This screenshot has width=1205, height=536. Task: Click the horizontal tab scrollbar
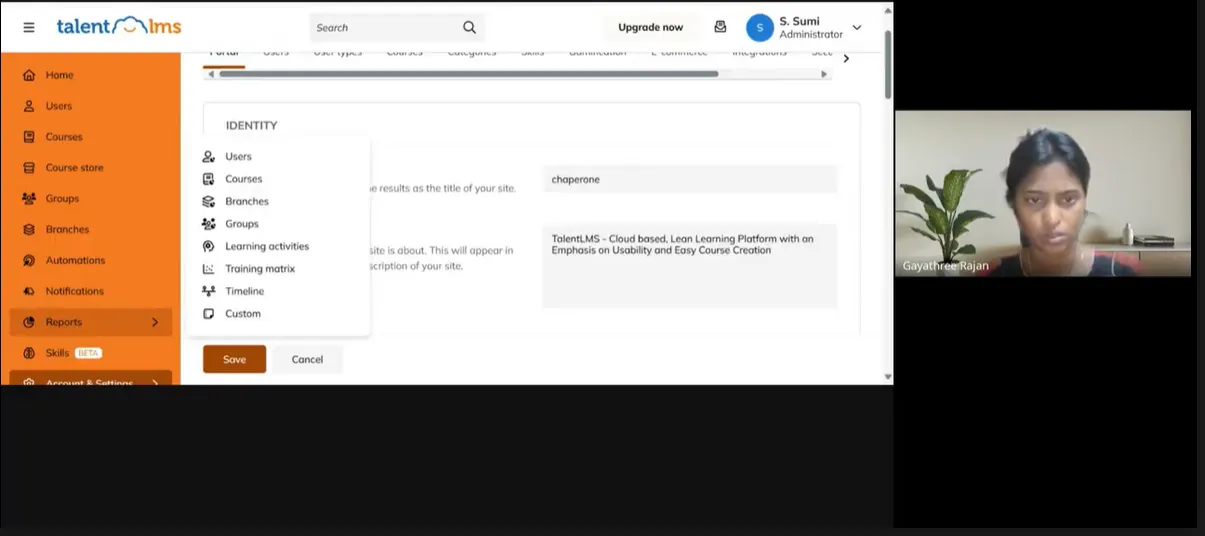(468, 74)
